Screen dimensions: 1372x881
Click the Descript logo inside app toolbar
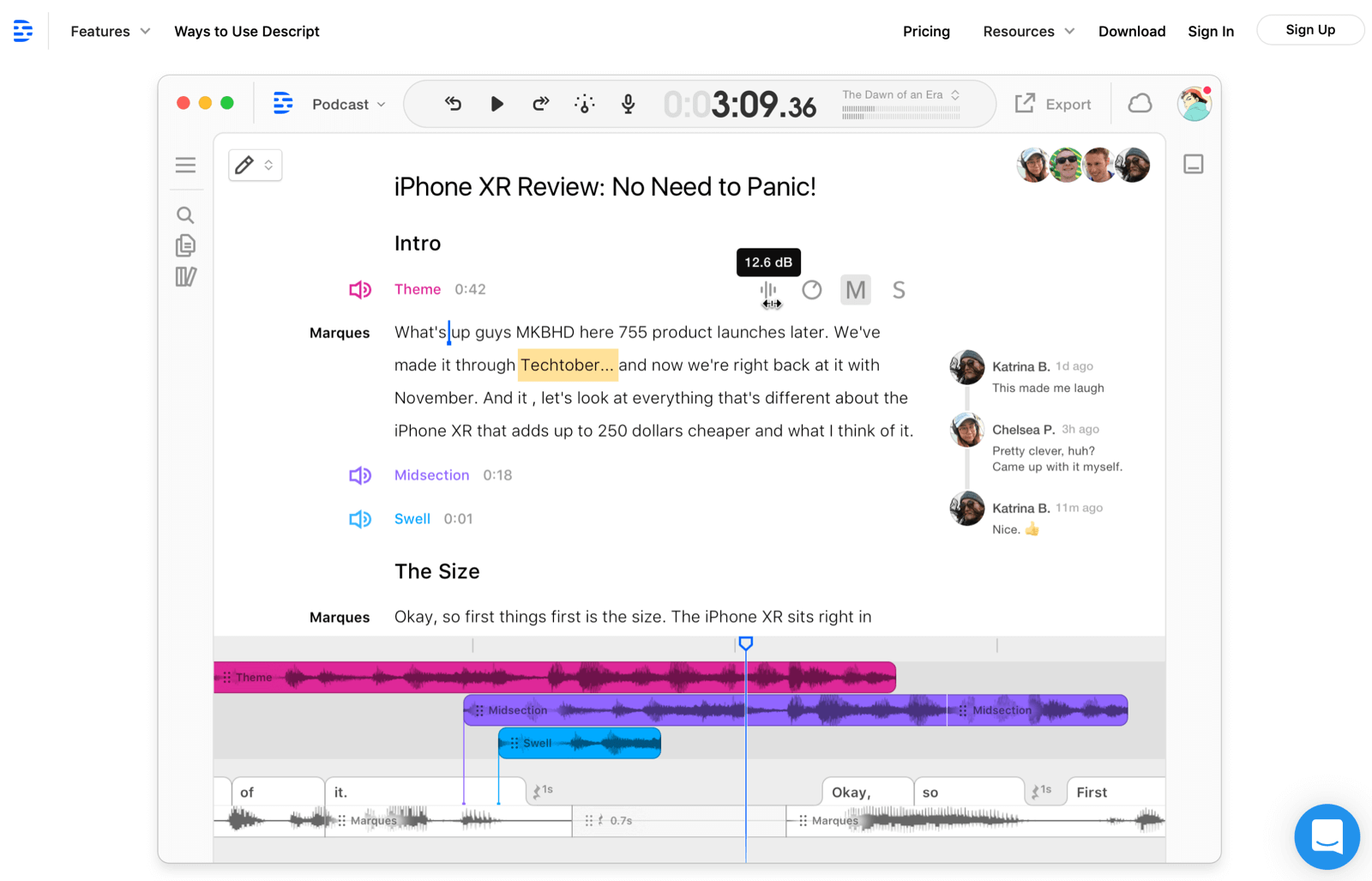[x=283, y=104]
